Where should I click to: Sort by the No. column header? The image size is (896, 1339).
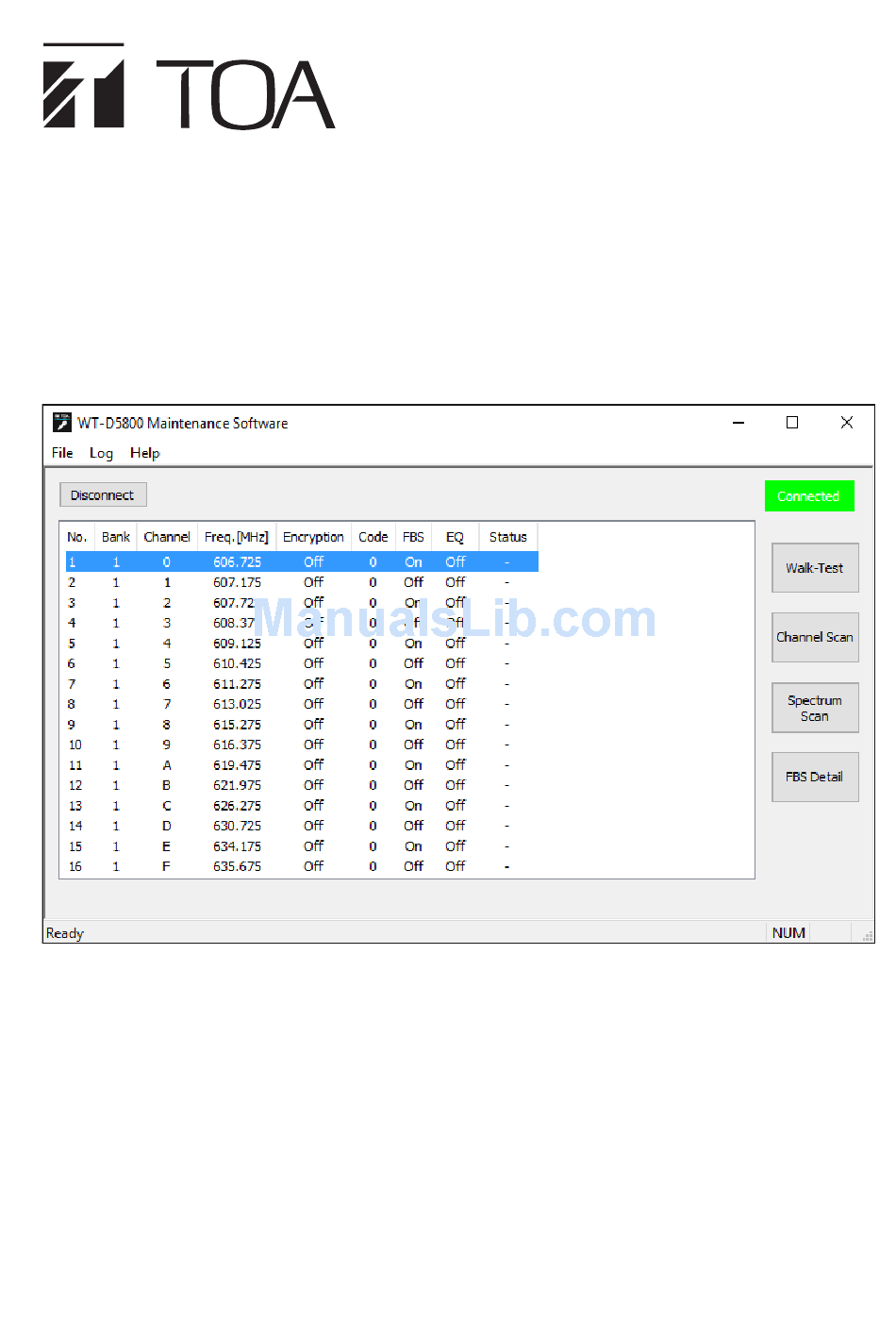(77, 537)
